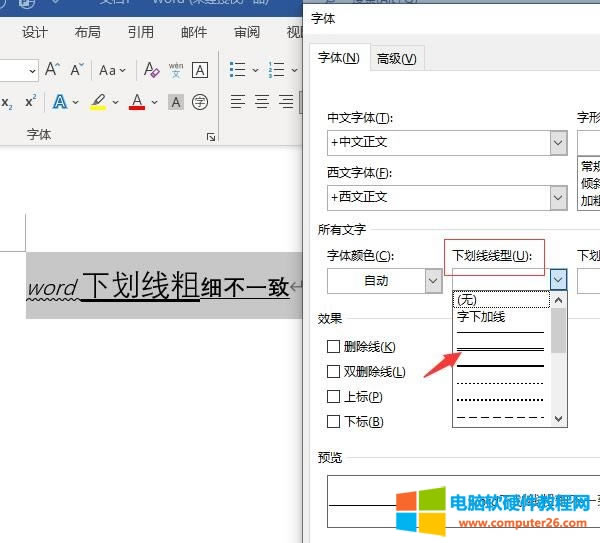Open Font dialog launcher in 字体 group
Image resolution: width=600 pixels, height=543 pixels.
[x=210, y=136]
